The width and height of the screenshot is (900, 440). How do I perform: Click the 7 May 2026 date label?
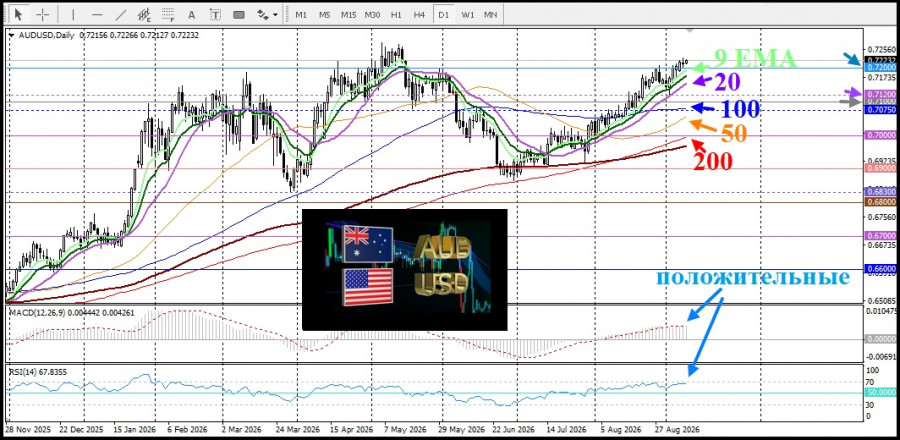pos(407,430)
